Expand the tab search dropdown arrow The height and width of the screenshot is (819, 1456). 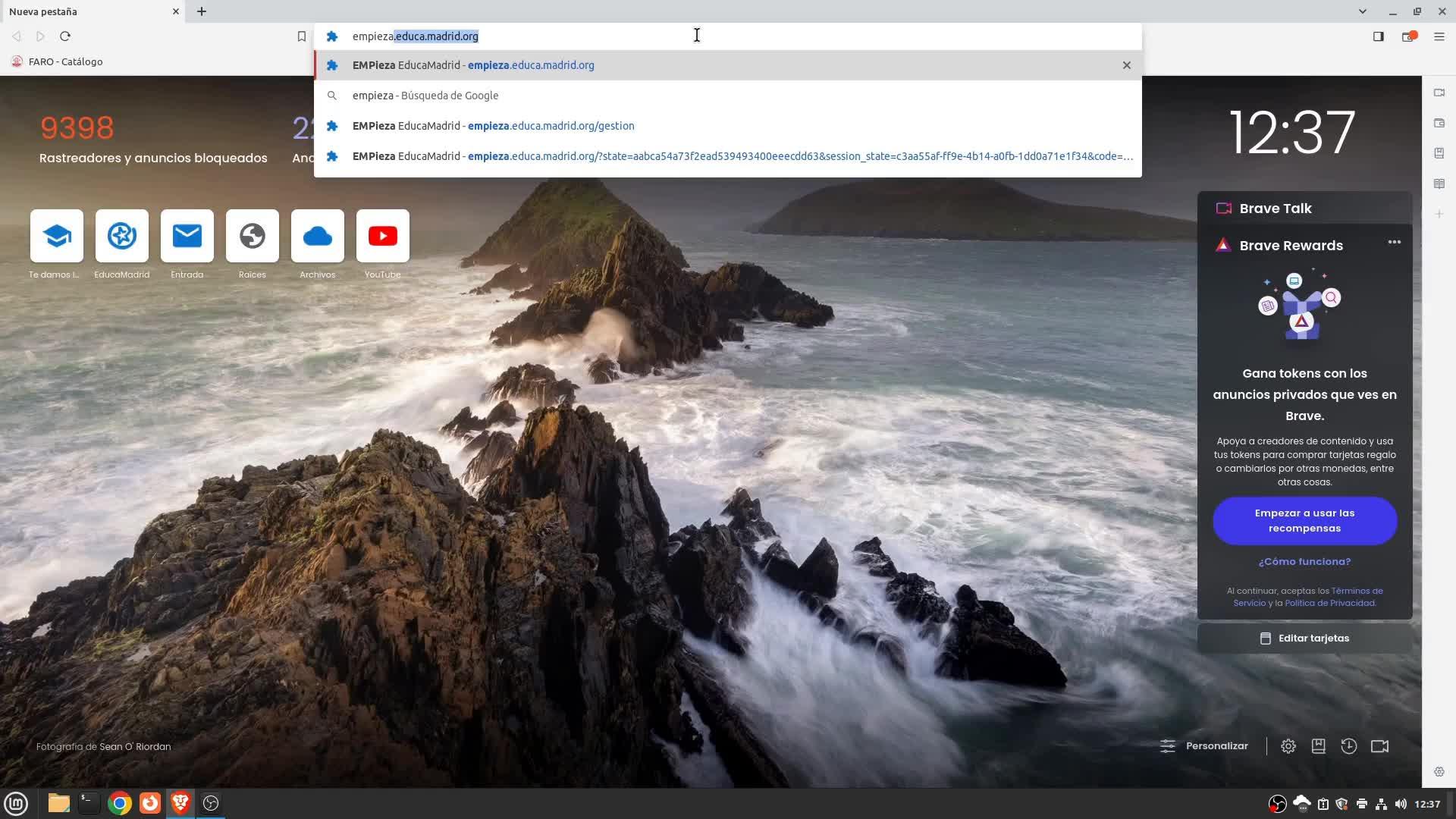(1362, 11)
